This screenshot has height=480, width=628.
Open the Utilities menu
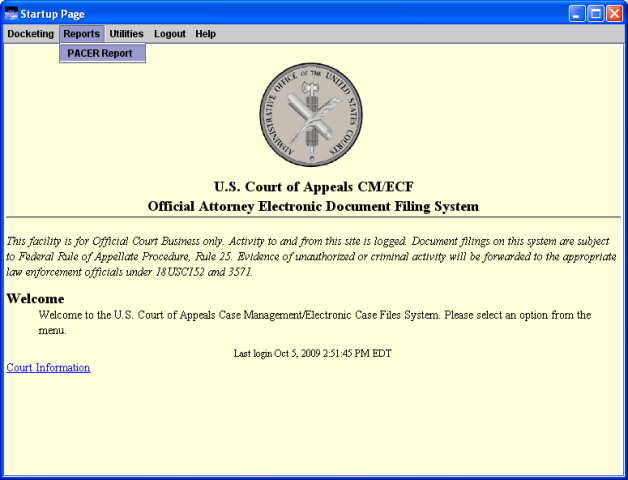[127, 34]
